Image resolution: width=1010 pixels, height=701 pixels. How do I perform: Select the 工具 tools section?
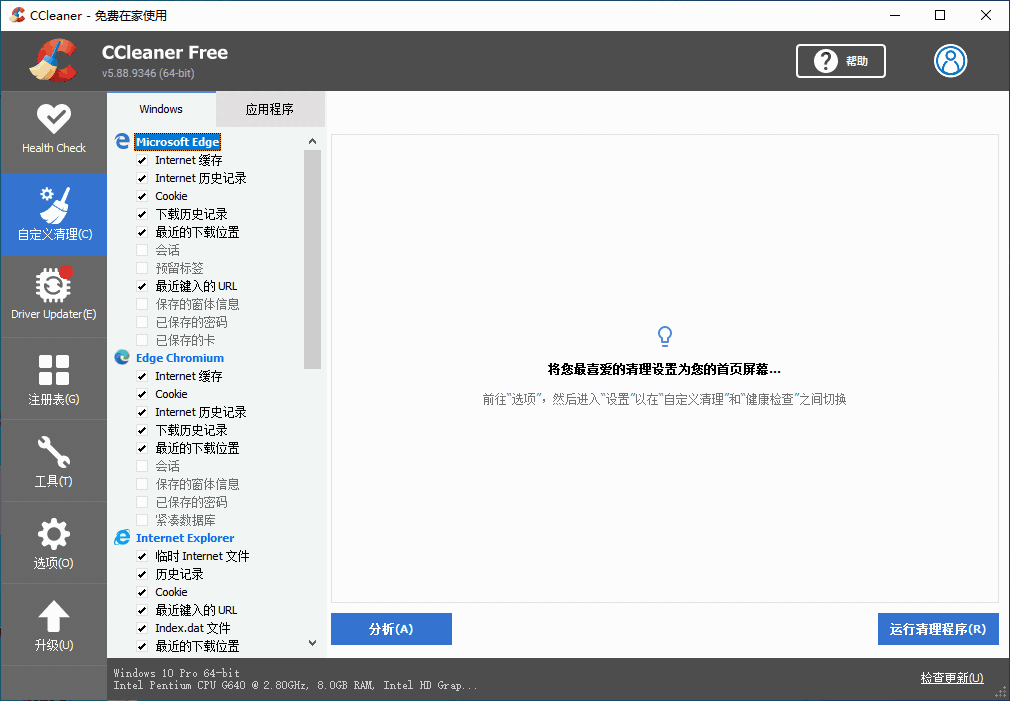pyautogui.click(x=53, y=462)
